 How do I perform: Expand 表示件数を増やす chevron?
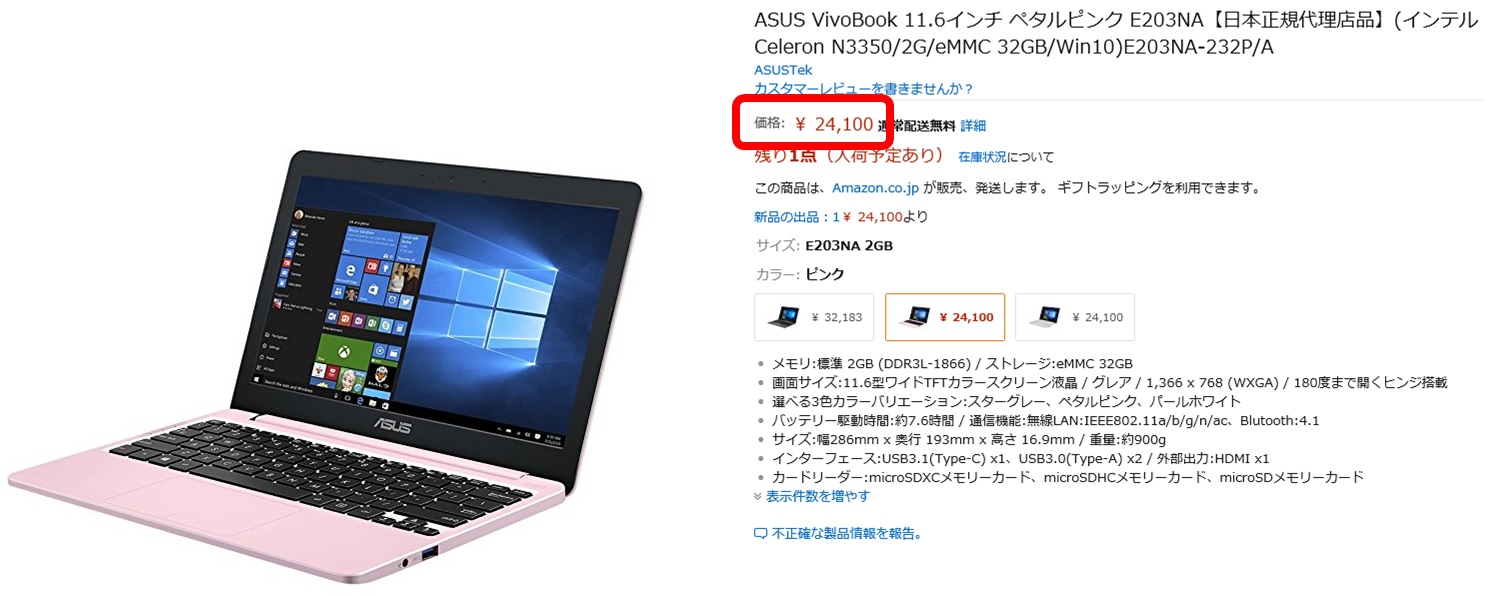(x=758, y=496)
